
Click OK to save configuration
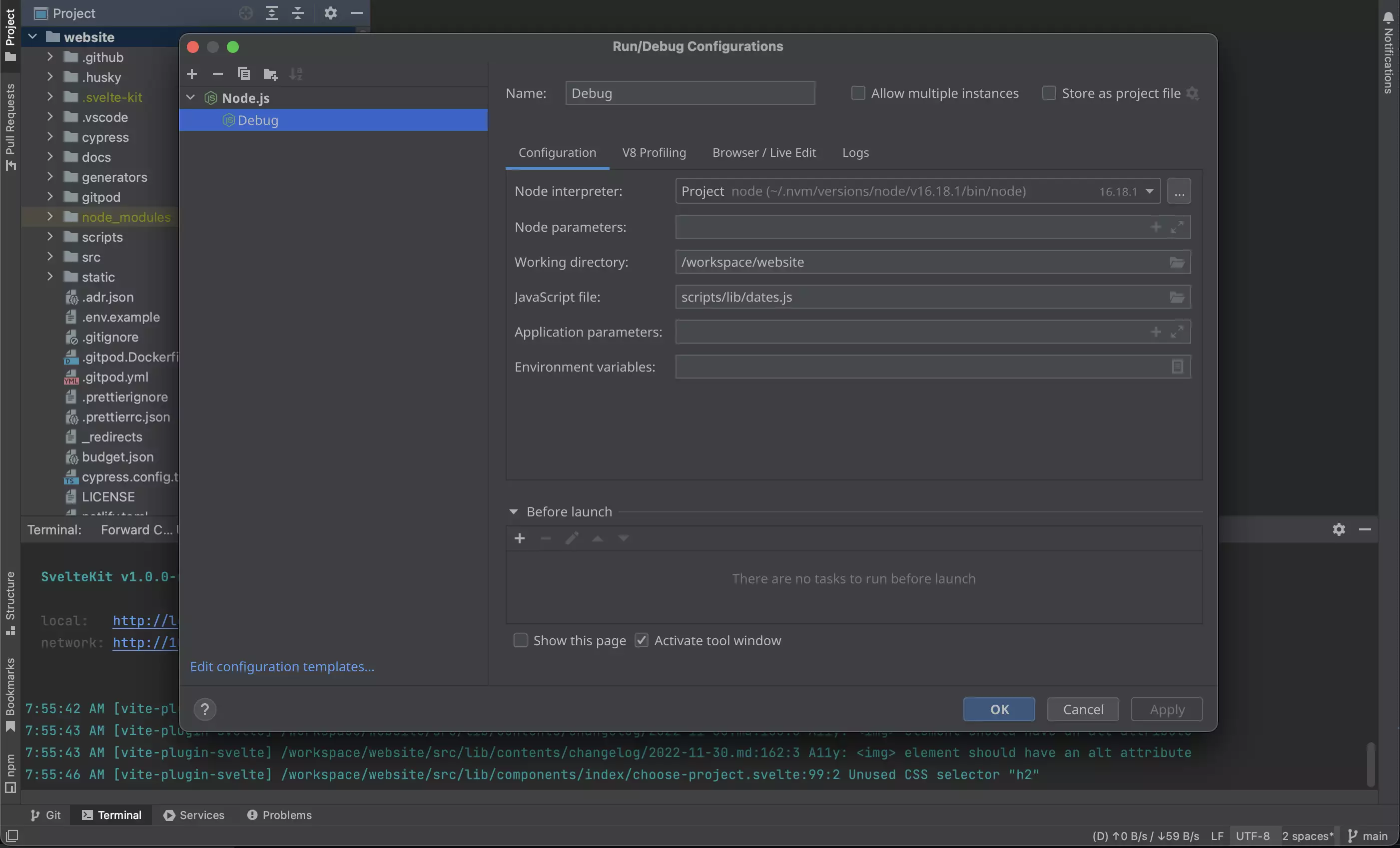(x=999, y=709)
